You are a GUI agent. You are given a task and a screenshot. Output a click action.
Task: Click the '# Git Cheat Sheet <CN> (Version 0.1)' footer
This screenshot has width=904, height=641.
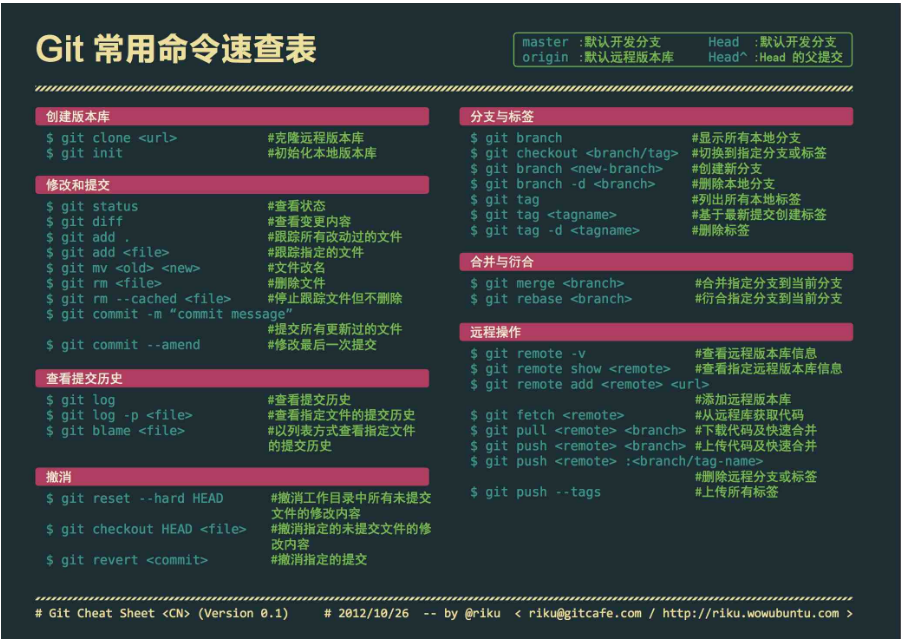[162, 613]
